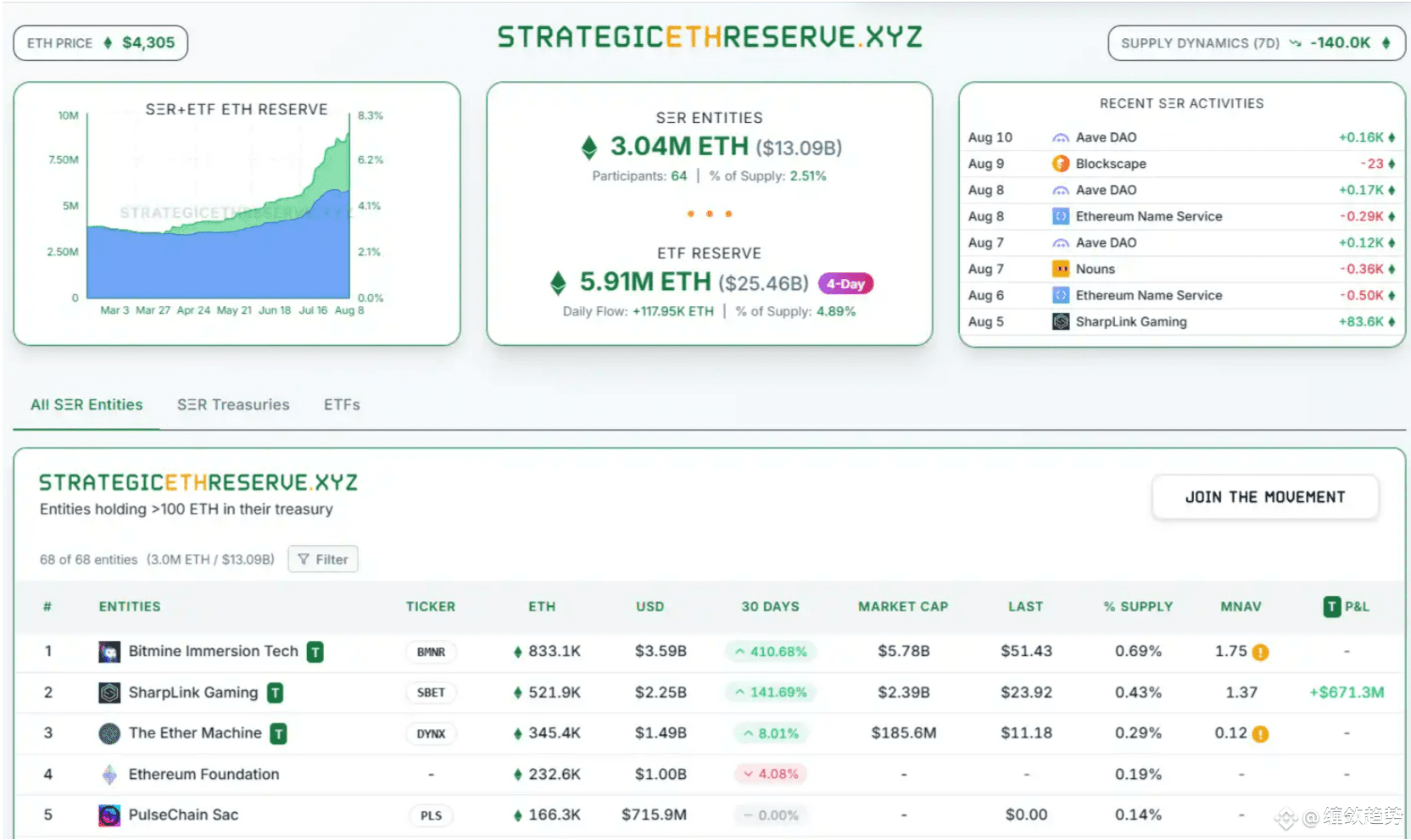Click the green T badge beside Bitmine Immersion Tech
Image resolution: width=1411 pixels, height=840 pixels.
(x=315, y=652)
